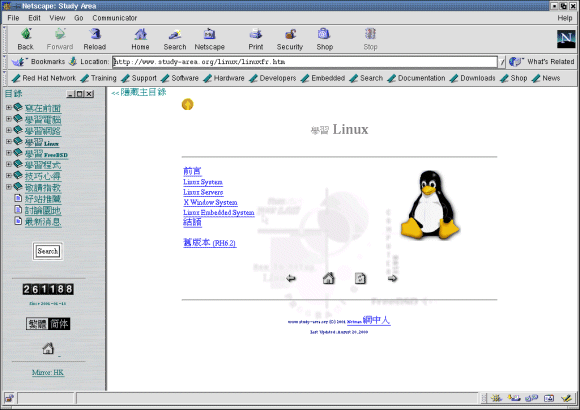Expand the 學習 Linux tree node
This screenshot has height=410, width=580.
click(9, 141)
